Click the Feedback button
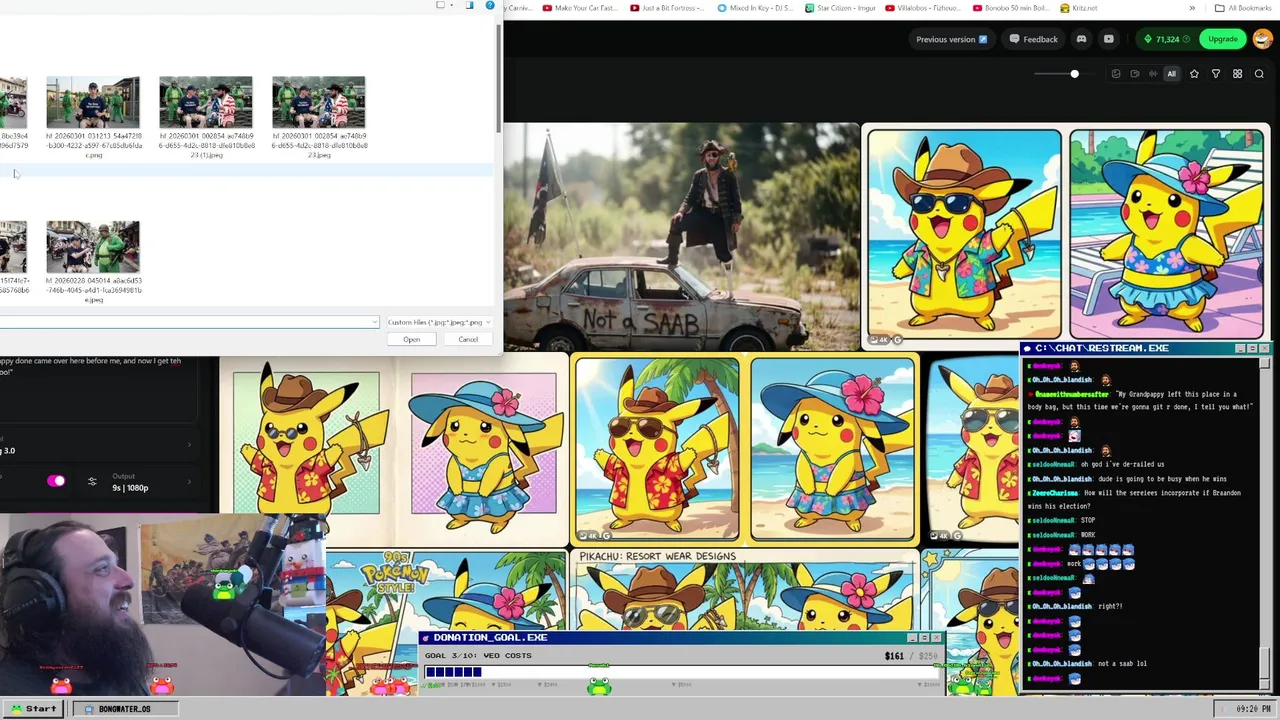 [x=1034, y=39]
